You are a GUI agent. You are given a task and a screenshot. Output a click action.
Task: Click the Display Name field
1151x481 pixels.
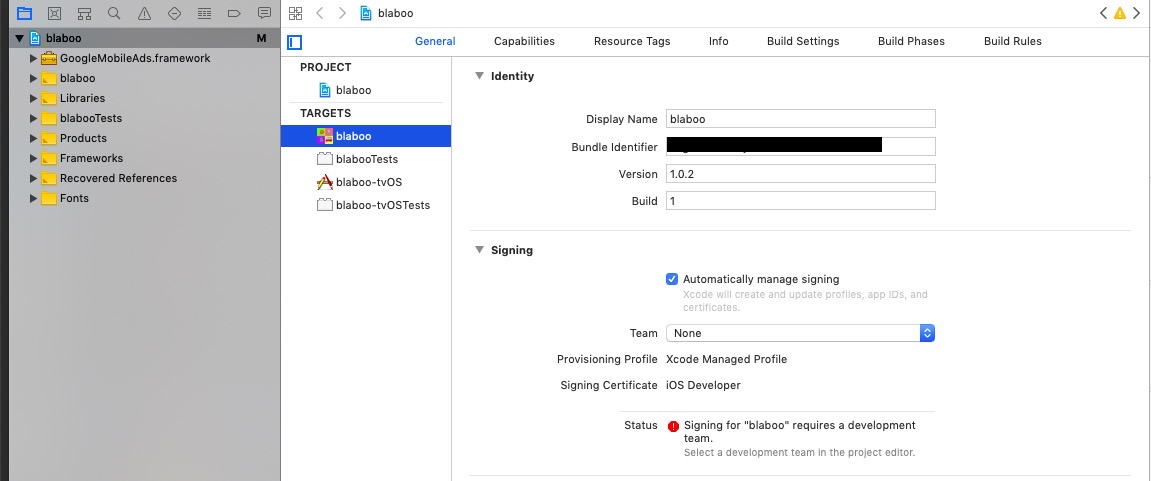(800, 119)
